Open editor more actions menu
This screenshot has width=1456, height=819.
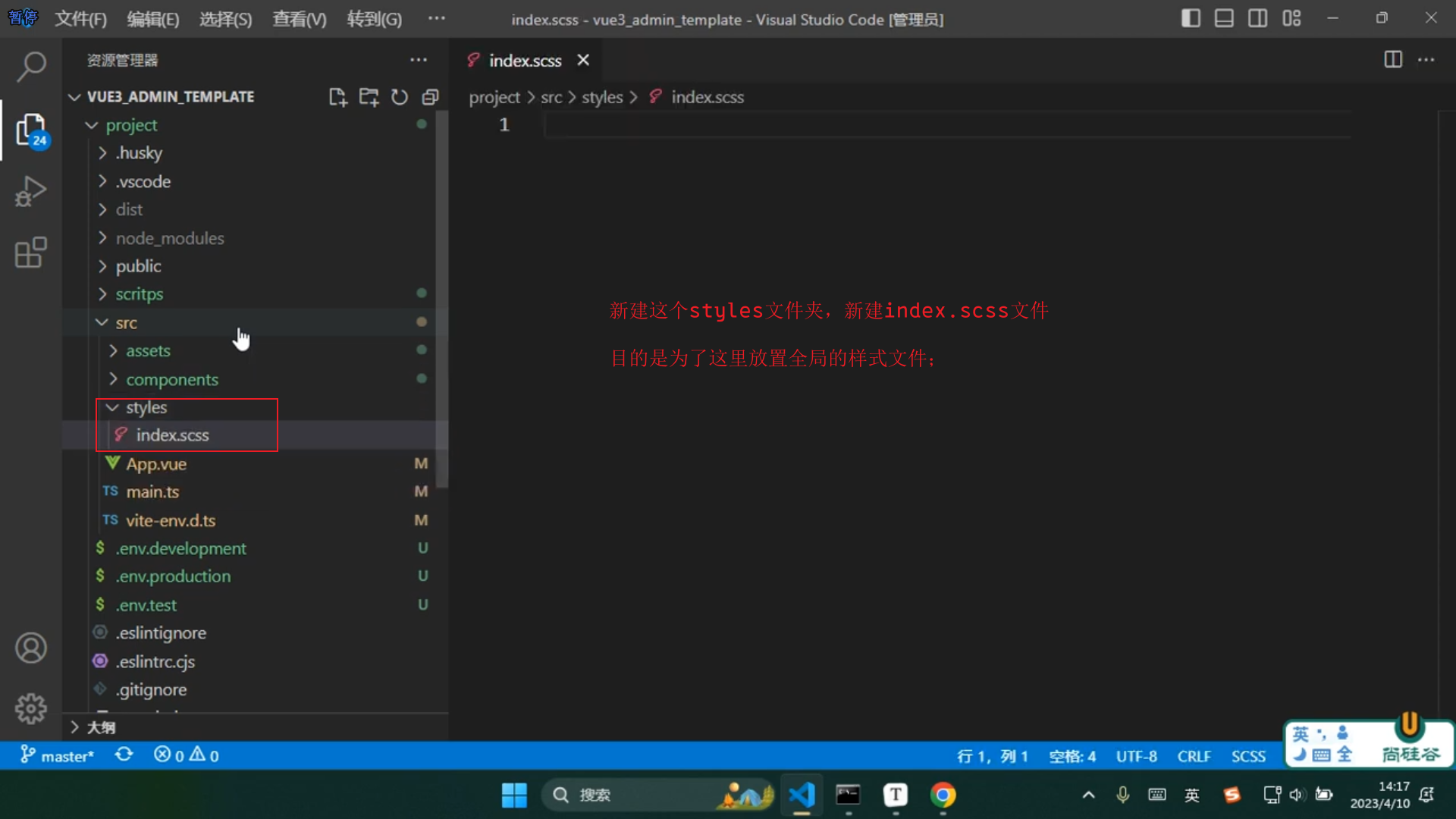tap(1426, 60)
